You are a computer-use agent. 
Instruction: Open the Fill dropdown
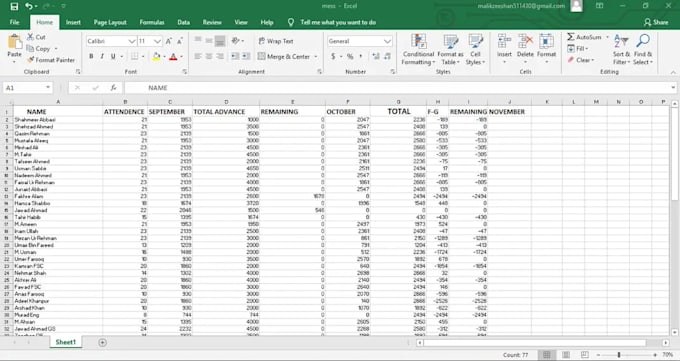pyautogui.click(x=578, y=49)
